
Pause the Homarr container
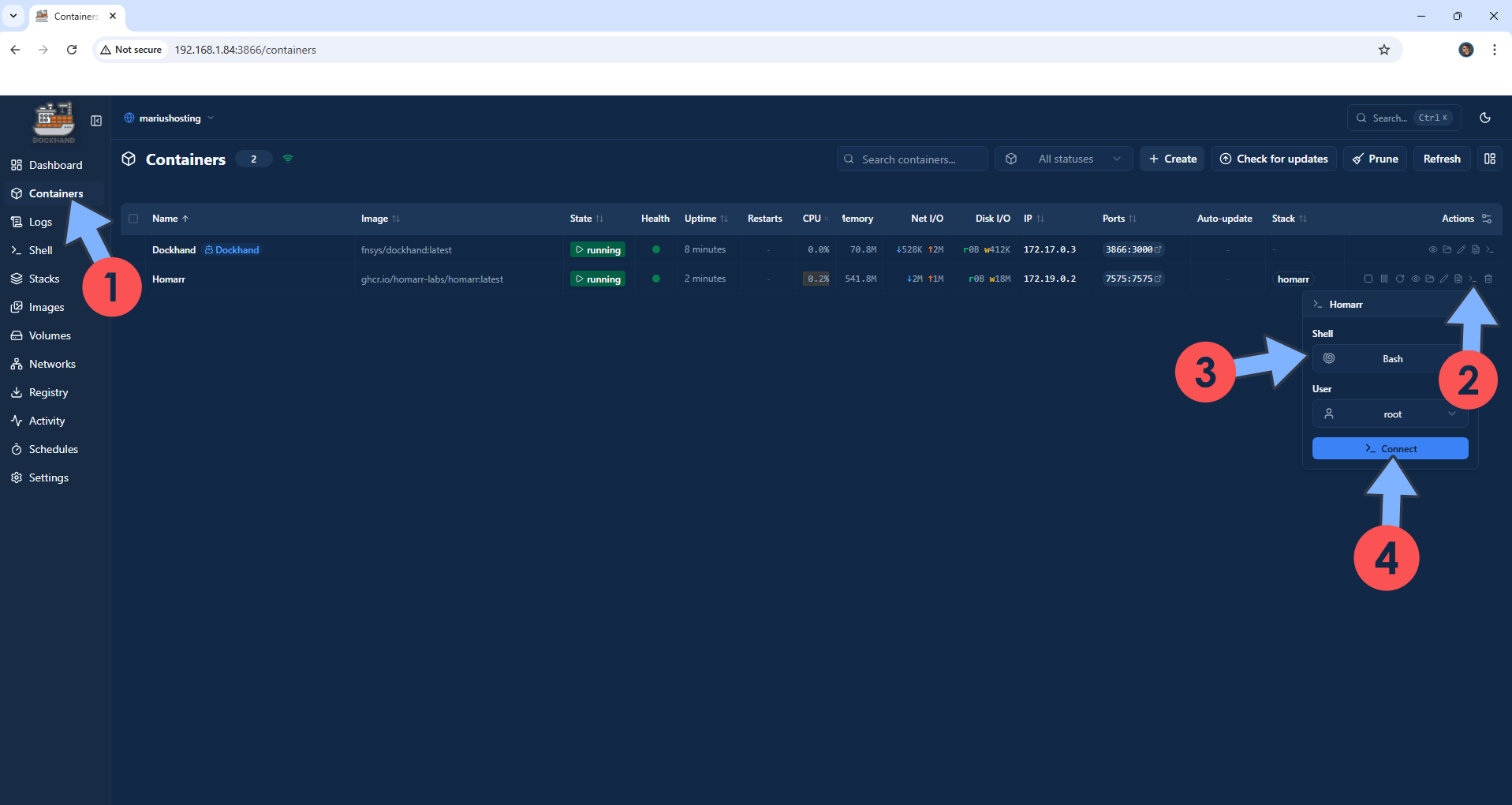pos(1384,279)
